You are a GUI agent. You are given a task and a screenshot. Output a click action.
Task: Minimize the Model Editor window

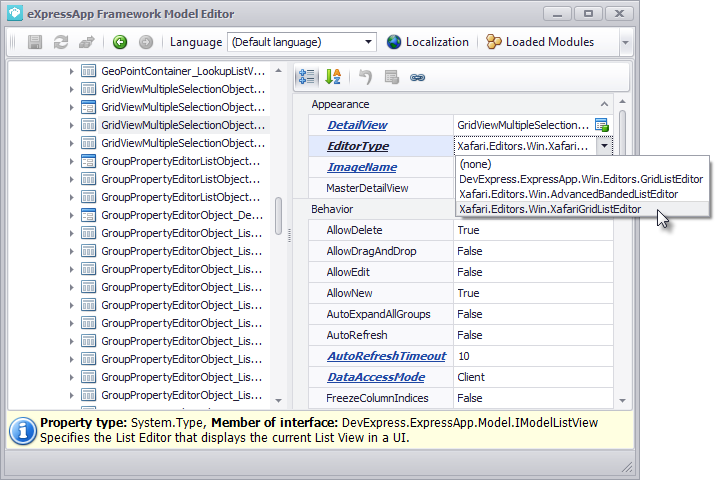pos(557,14)
